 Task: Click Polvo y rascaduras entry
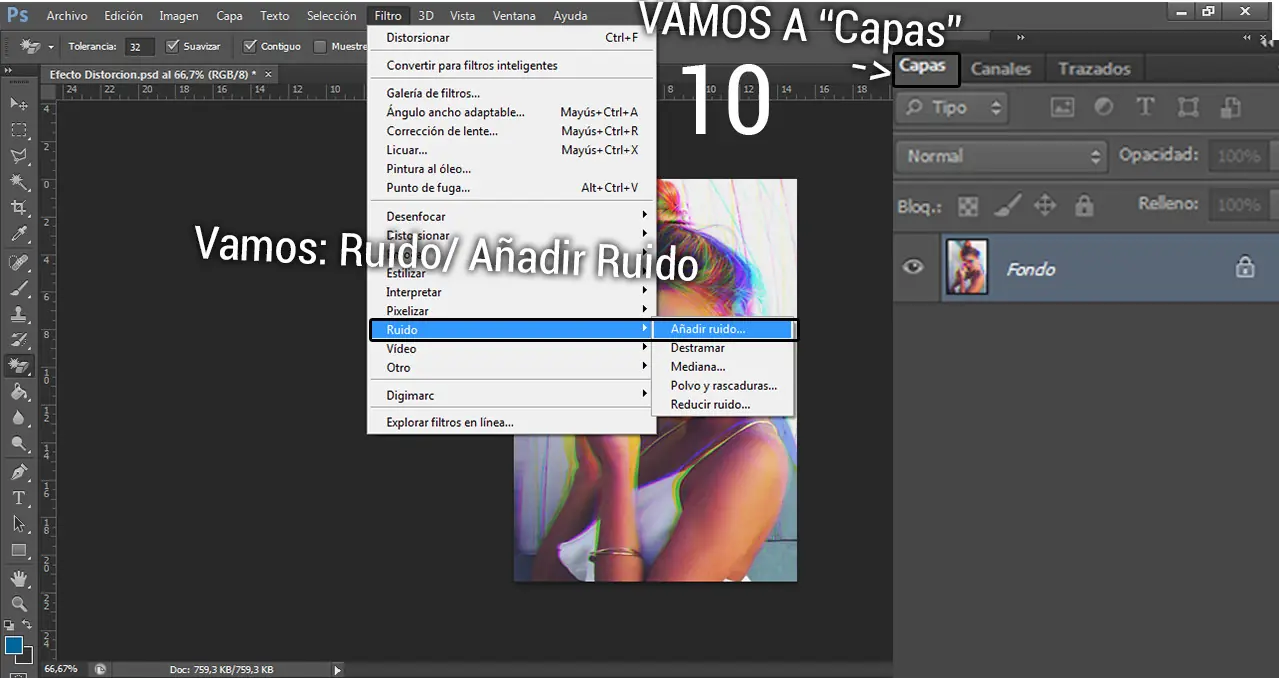[x=723, y=386]
